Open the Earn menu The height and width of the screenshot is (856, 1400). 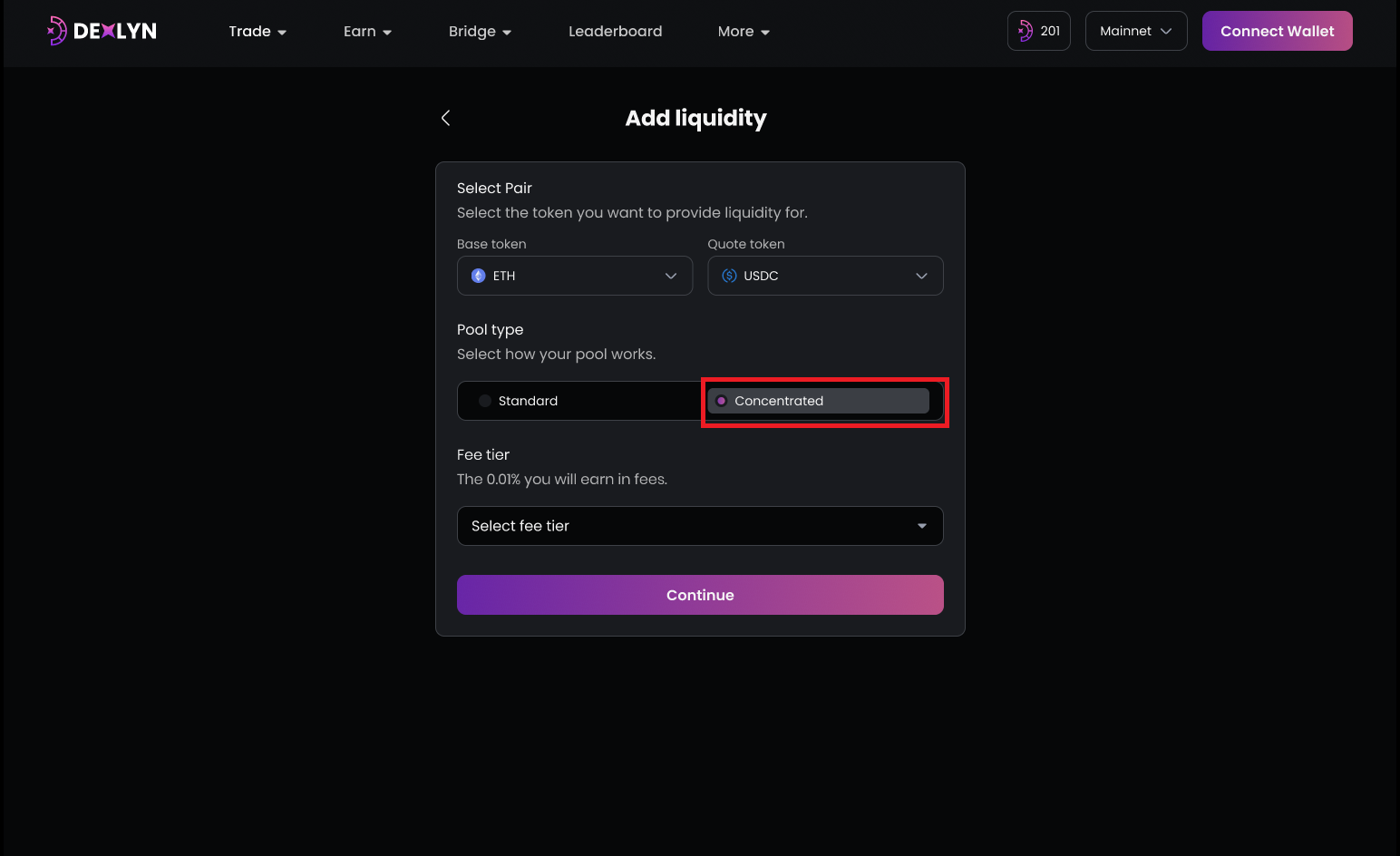[x=367, y=32]
